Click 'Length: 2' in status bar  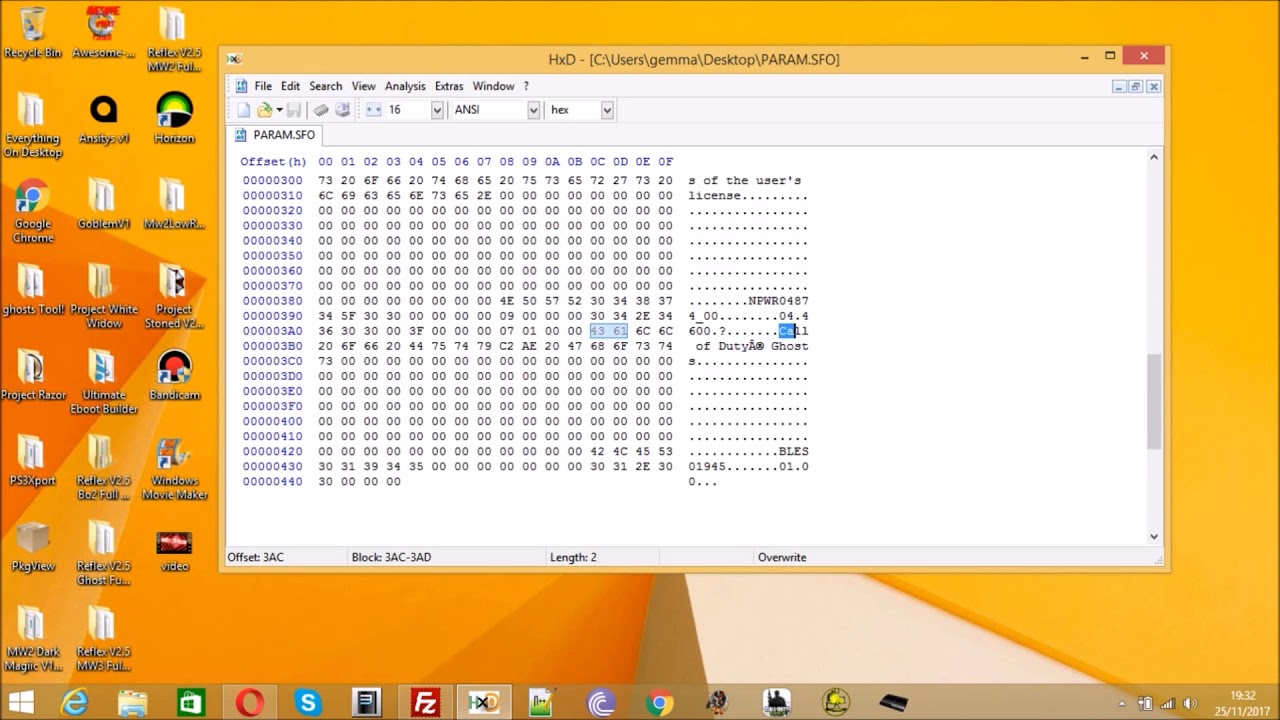pyautogui.click(x=573, y=557)
